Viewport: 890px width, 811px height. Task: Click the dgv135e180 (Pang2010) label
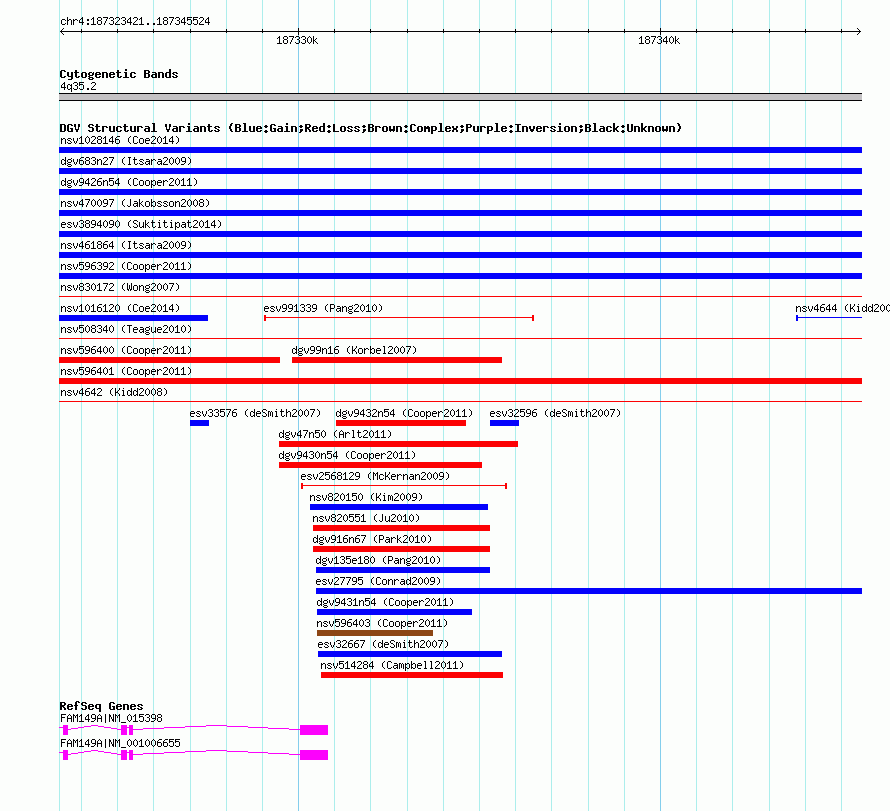coord(378,560)
